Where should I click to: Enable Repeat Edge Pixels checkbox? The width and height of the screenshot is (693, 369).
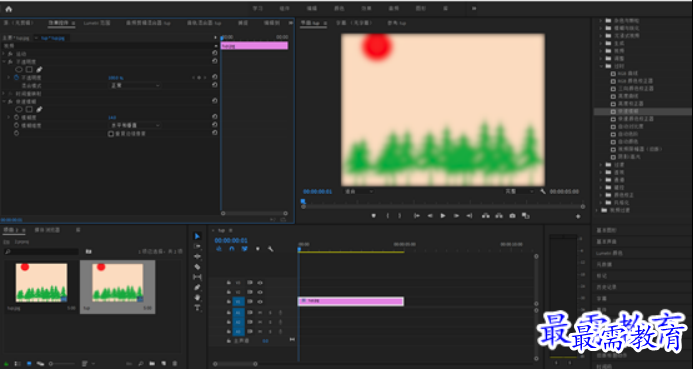click(x=111, y=133)
